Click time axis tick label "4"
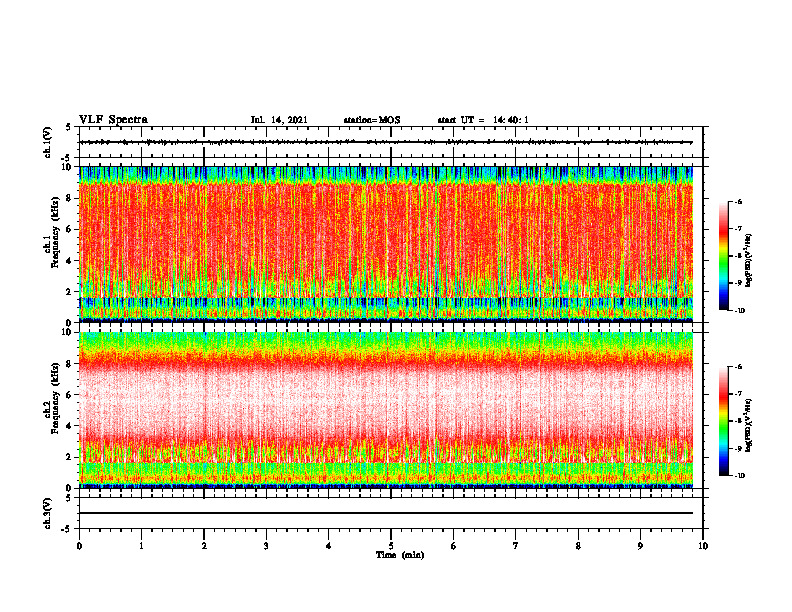Screen dimensions: 792x612 329,546
